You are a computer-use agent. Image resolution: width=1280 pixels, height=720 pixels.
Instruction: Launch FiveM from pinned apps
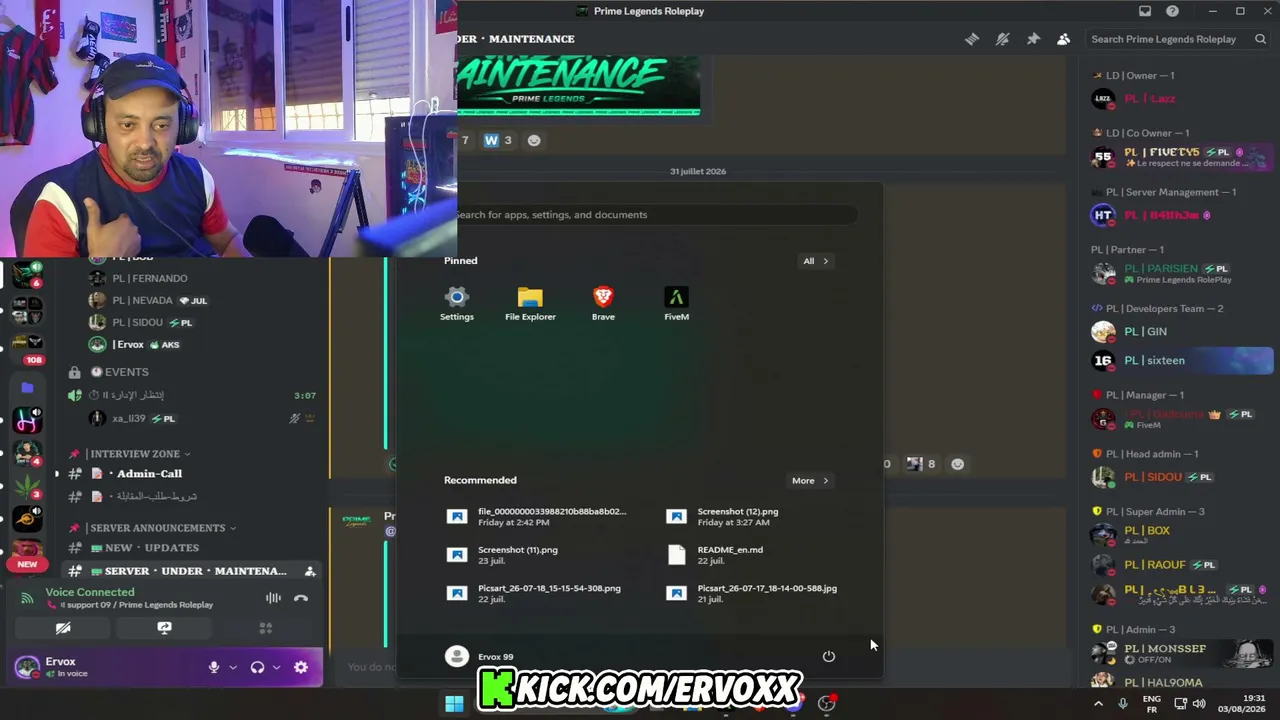pyautogui.click(x=676, y=304)
